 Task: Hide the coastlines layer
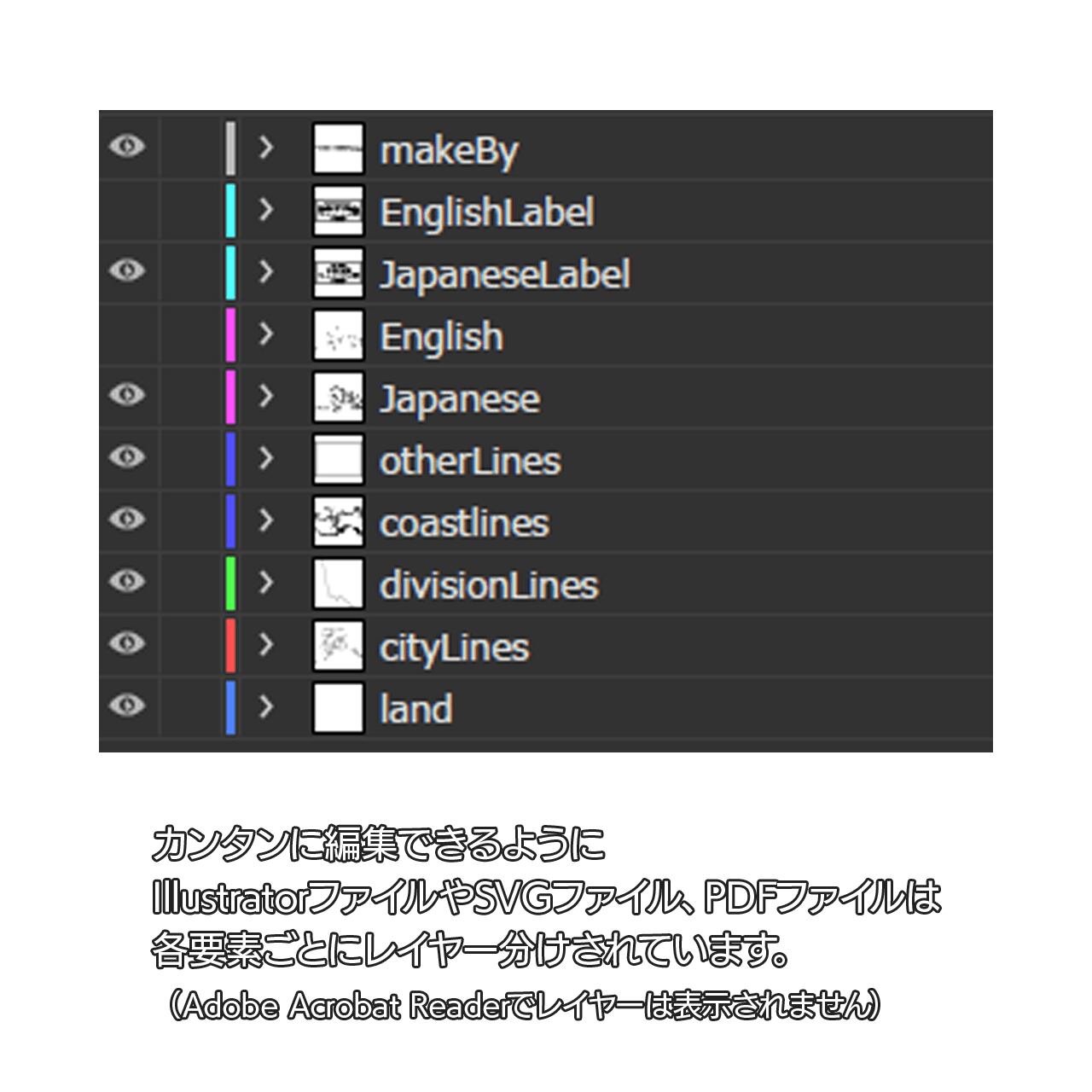tap(127, 520)
